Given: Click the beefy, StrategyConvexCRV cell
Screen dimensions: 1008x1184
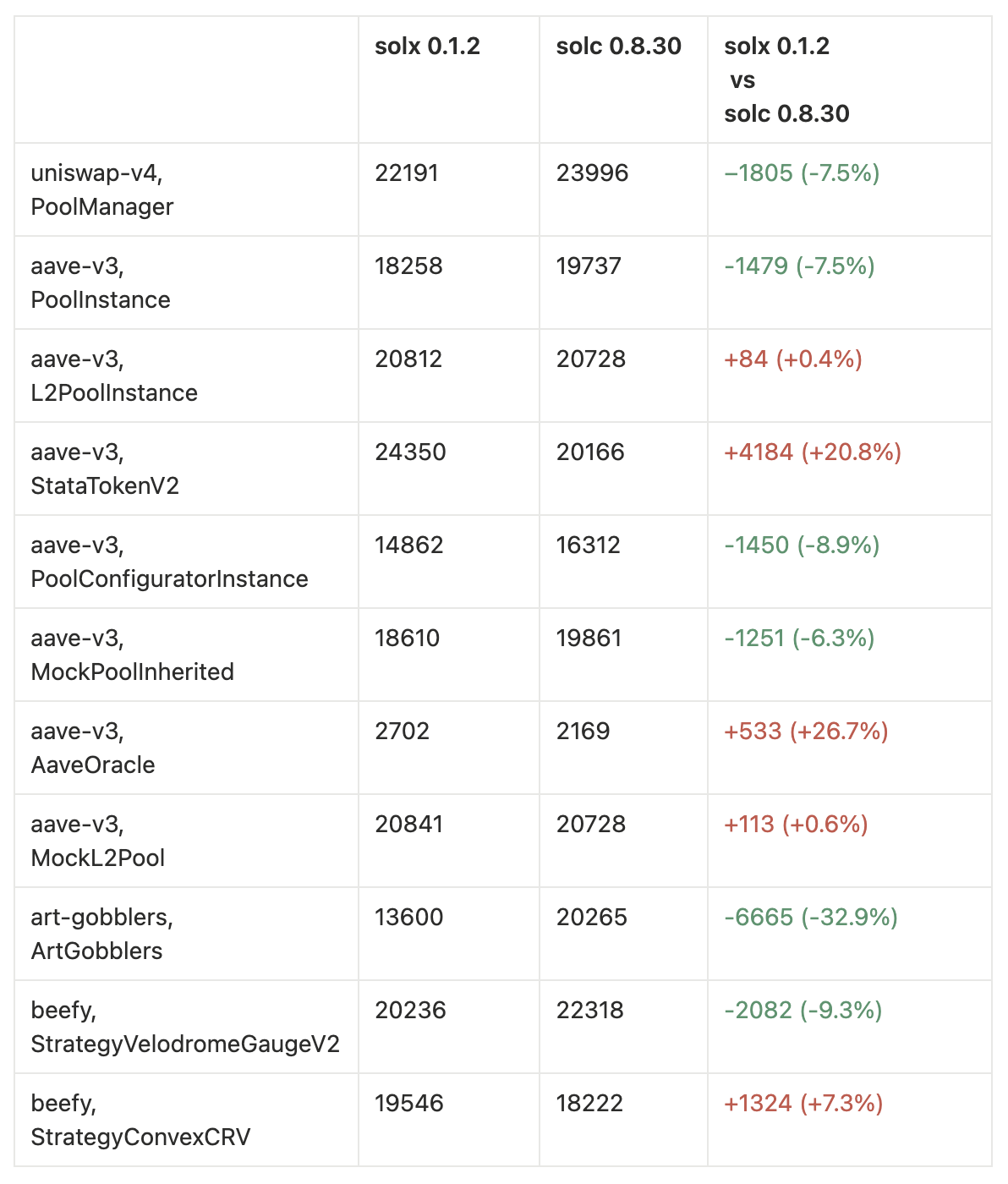Looking at the screenshot, I should coord(140,1120).
